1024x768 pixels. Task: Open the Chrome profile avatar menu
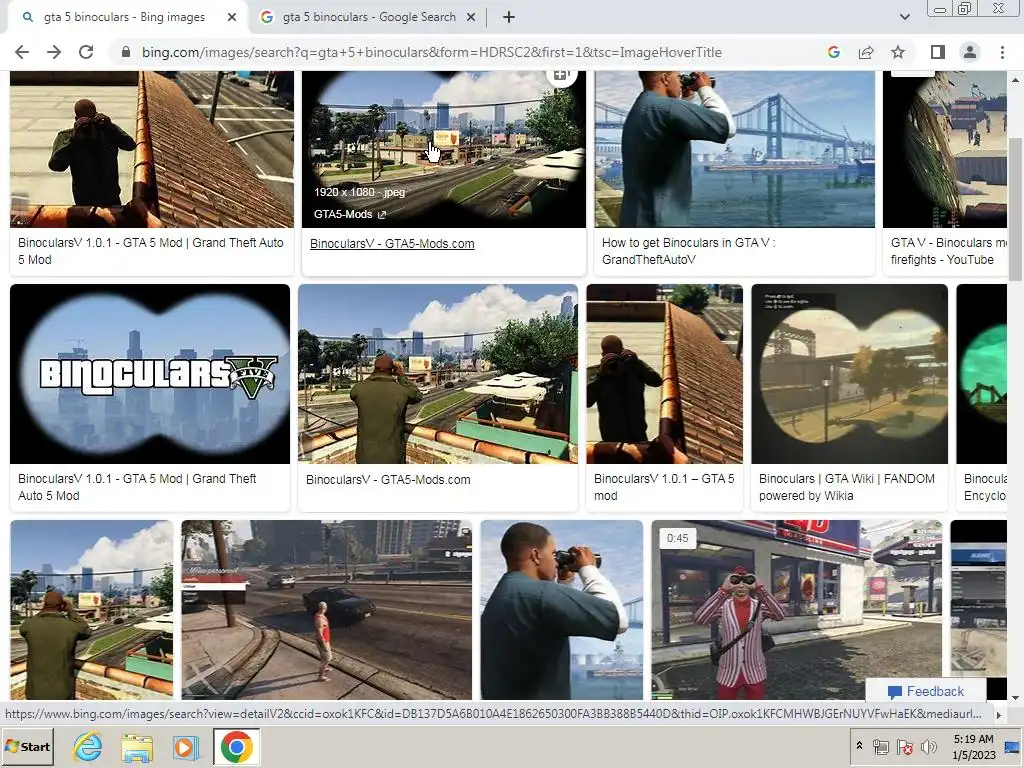click(x=970, y=52)
